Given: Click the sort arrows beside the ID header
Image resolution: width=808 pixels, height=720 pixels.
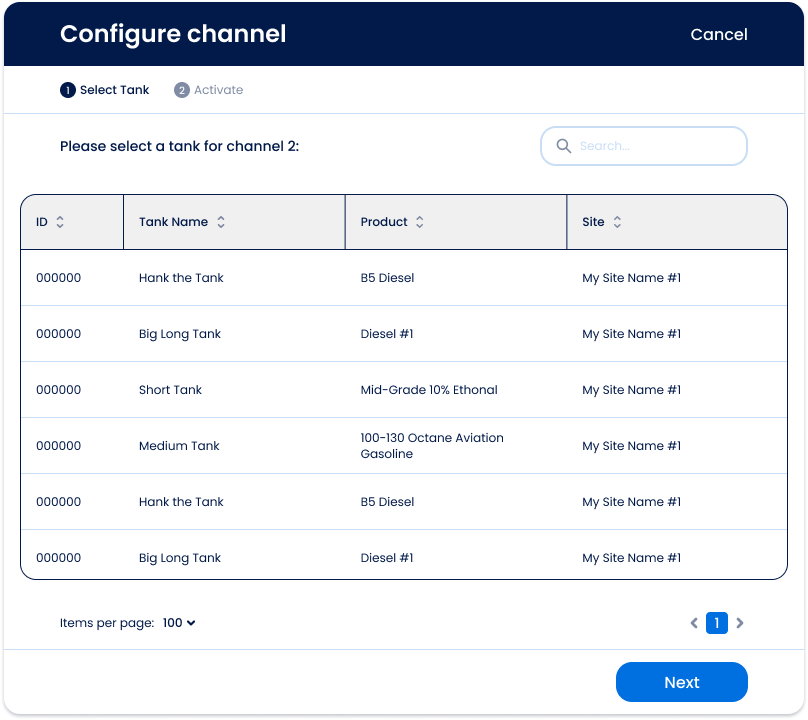Looking at the screenshot, I should point(60,222).
